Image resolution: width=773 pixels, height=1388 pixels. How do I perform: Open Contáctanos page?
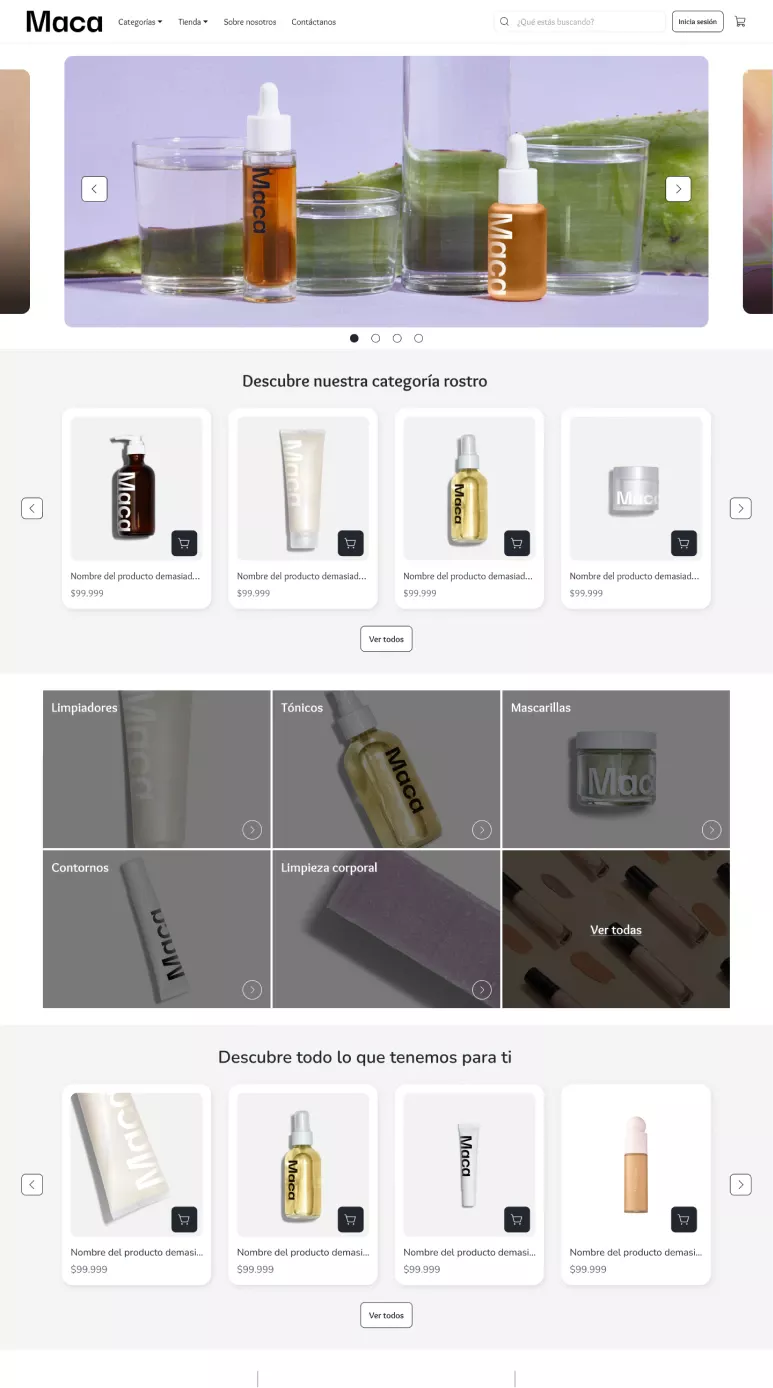coord(314,22)
